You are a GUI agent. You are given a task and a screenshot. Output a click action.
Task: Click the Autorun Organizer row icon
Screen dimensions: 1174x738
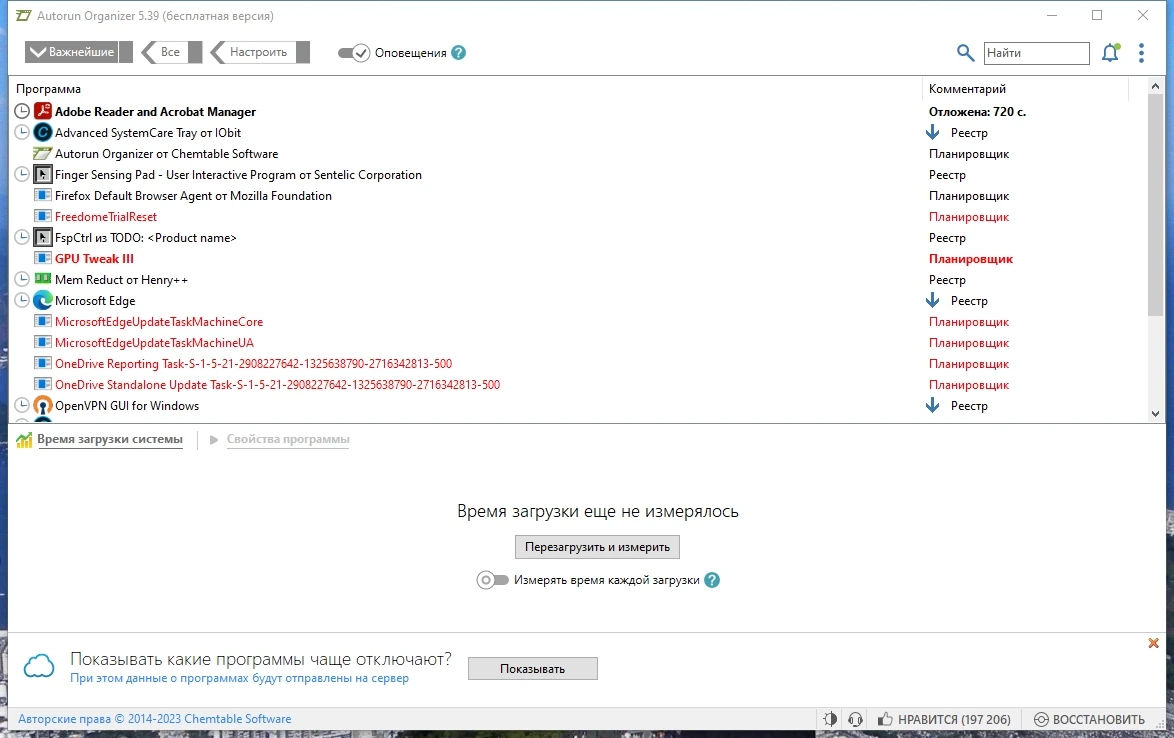click(x=43, y=153)
